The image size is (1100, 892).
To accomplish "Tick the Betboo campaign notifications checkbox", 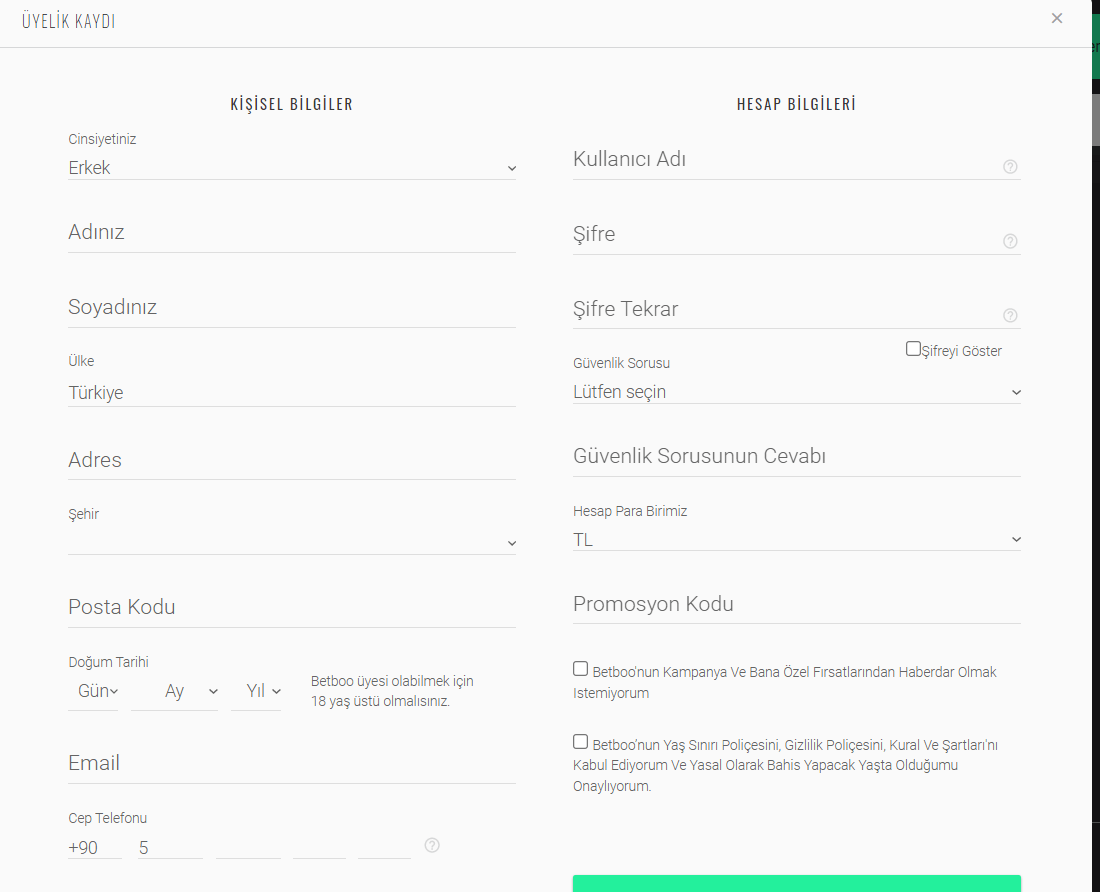I will [581, 669].
